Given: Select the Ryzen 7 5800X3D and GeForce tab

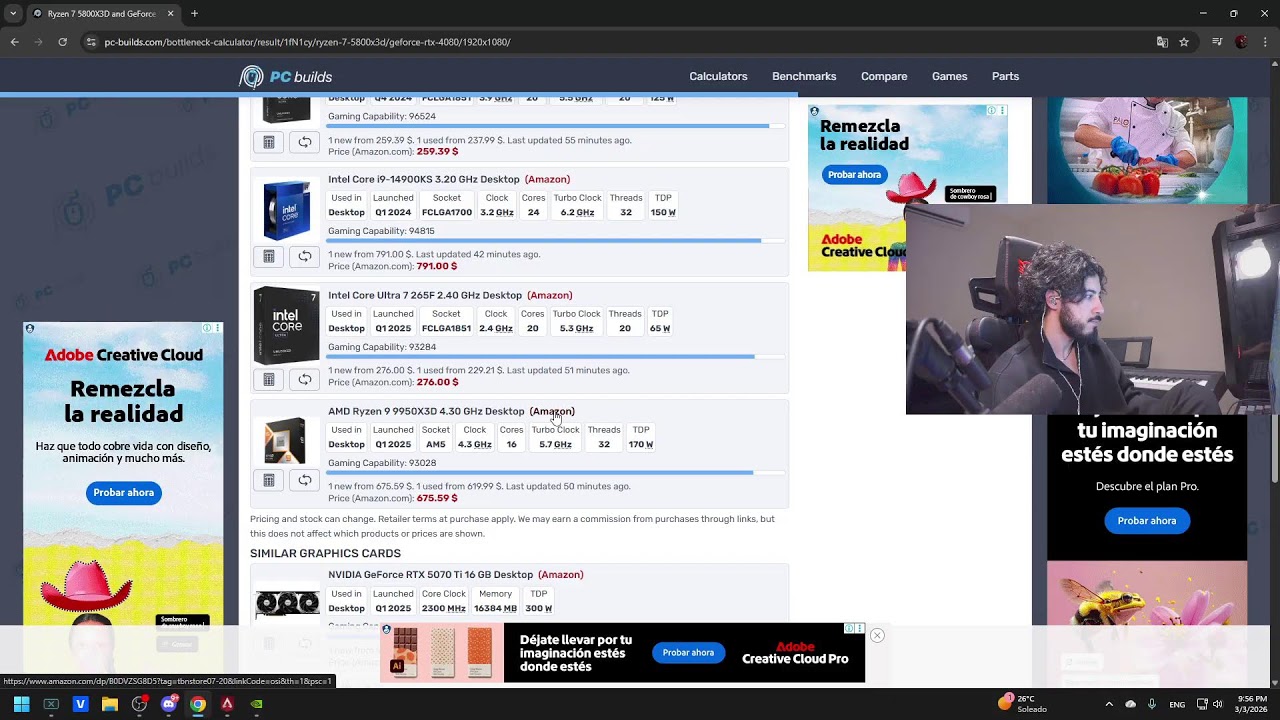Looking at the screenshot, I should [x=103, y=14].
